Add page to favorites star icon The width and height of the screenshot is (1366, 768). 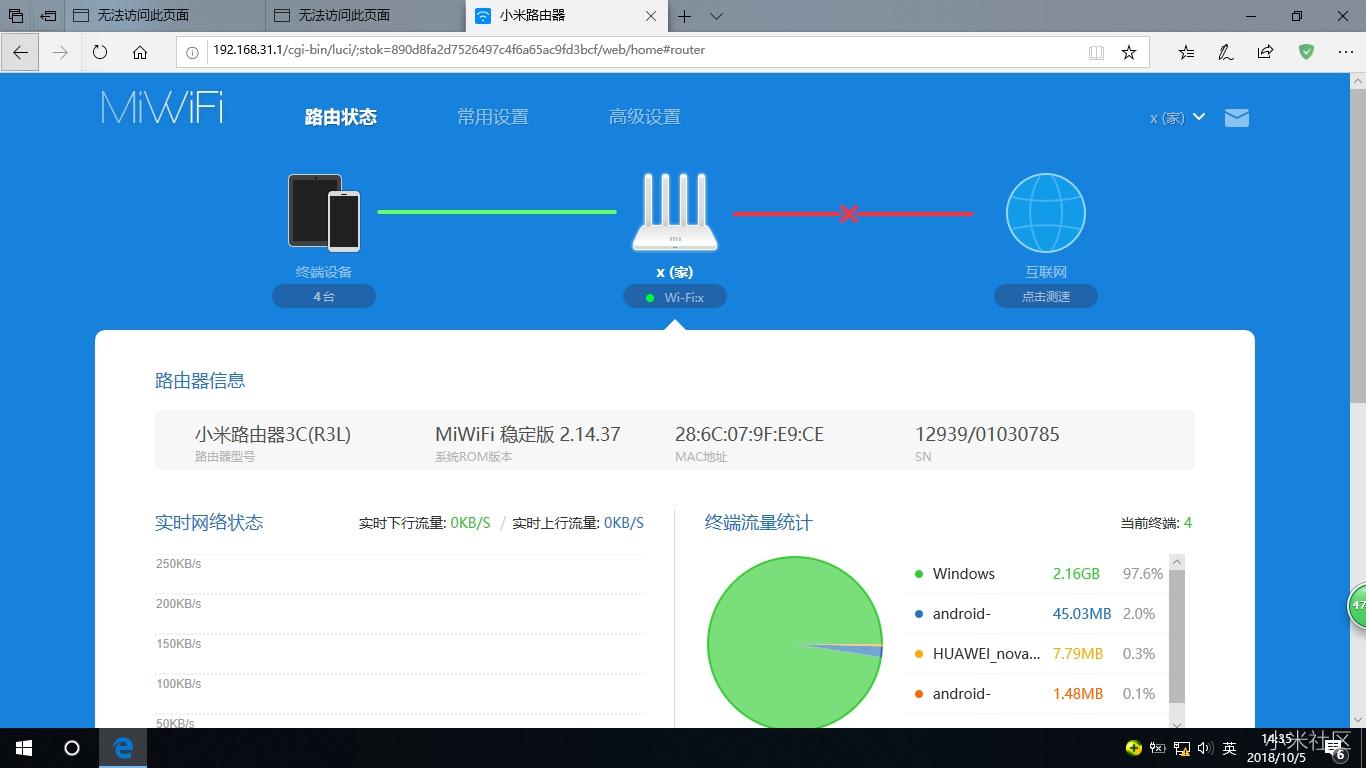(1129, 52)
